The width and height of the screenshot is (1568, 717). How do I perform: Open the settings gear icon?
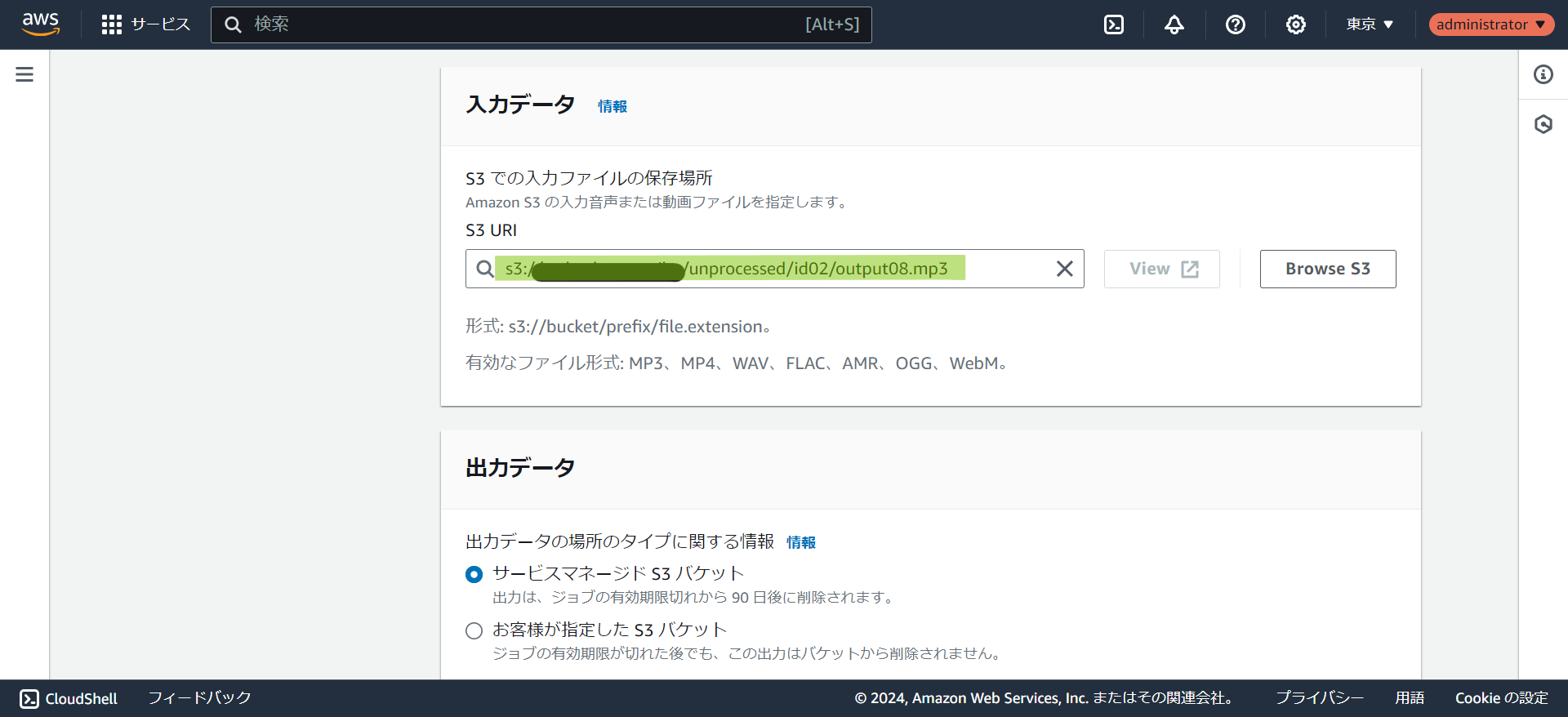(x=1295, y=24)
